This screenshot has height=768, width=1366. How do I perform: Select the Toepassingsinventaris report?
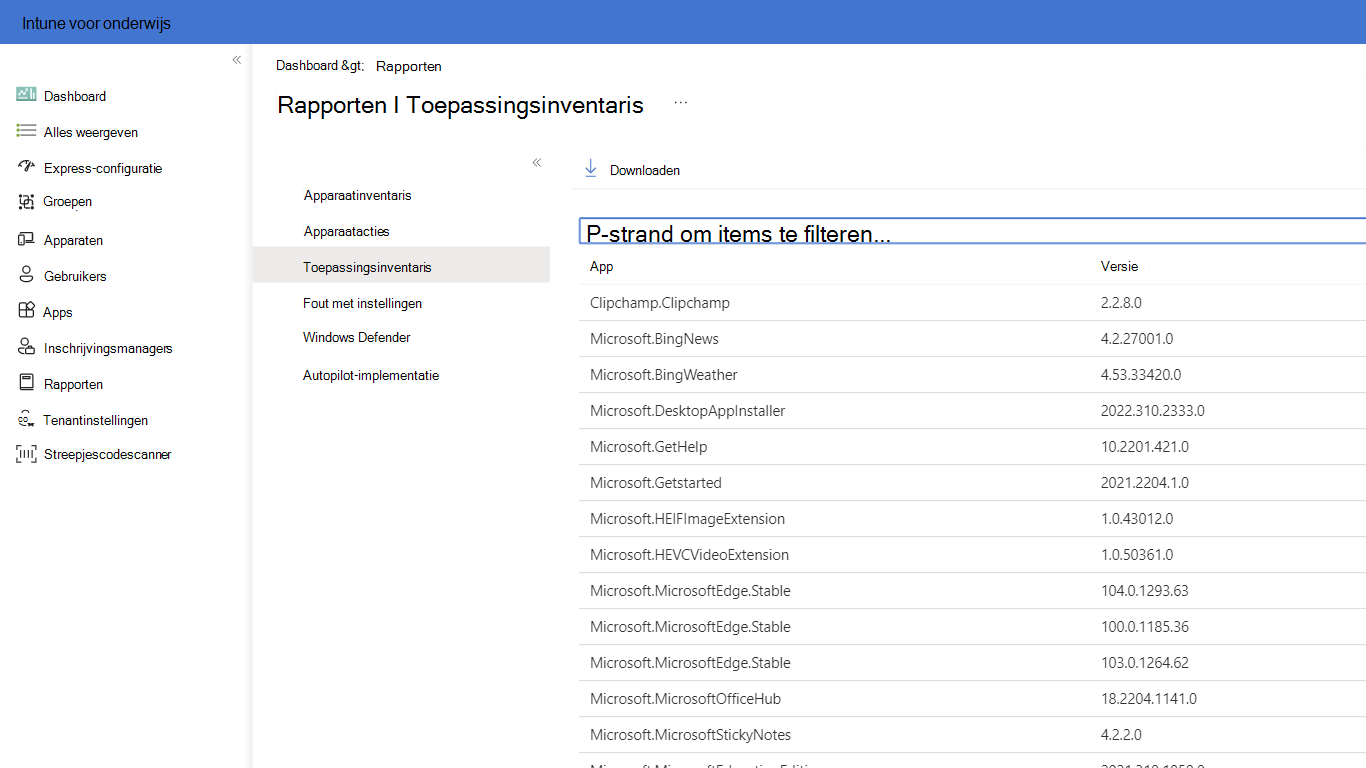coord(401,267)
